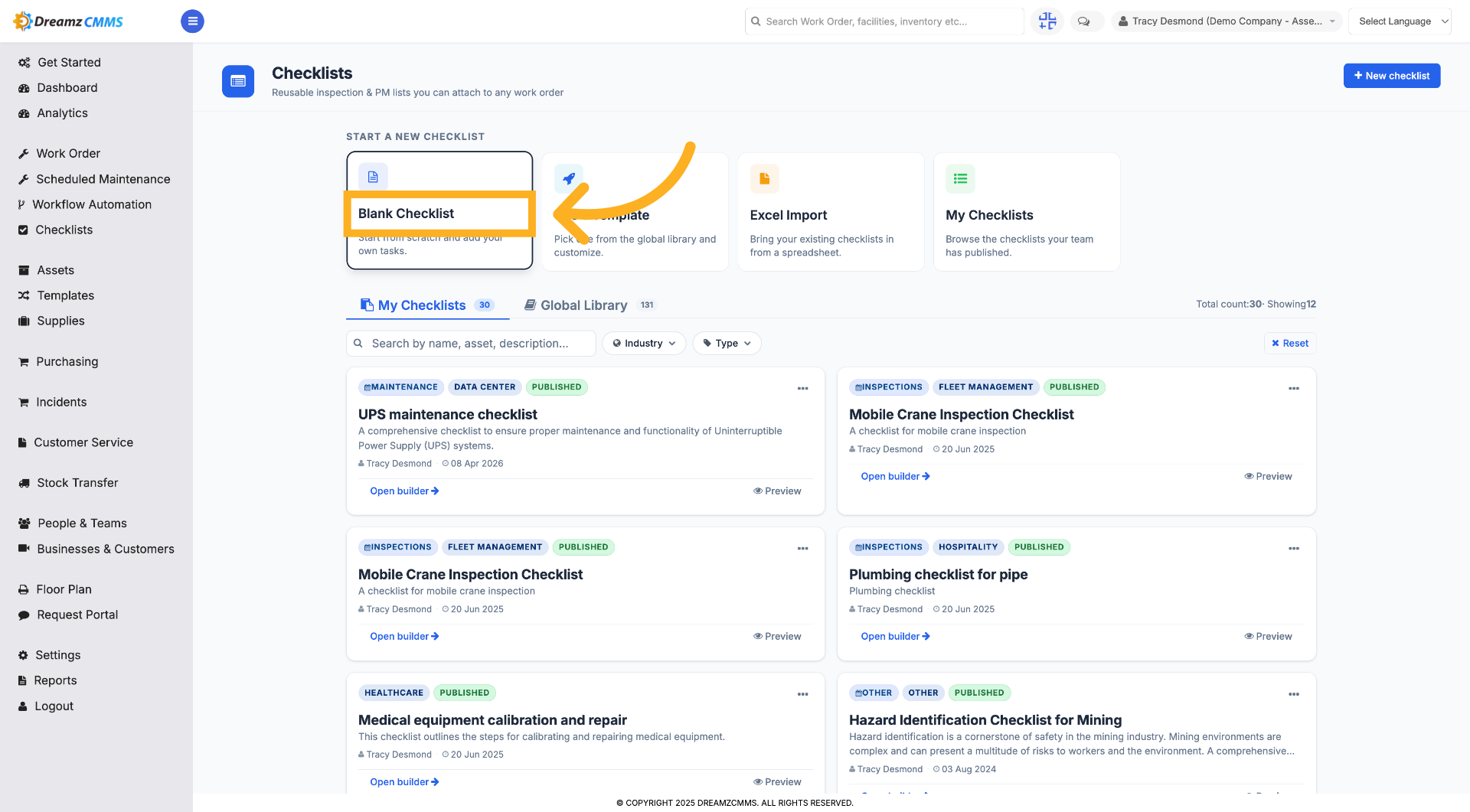Expand the Industry filter dropdown
Image resolution: width=1470 pixels, height=812 pixels.
[644, 344]
